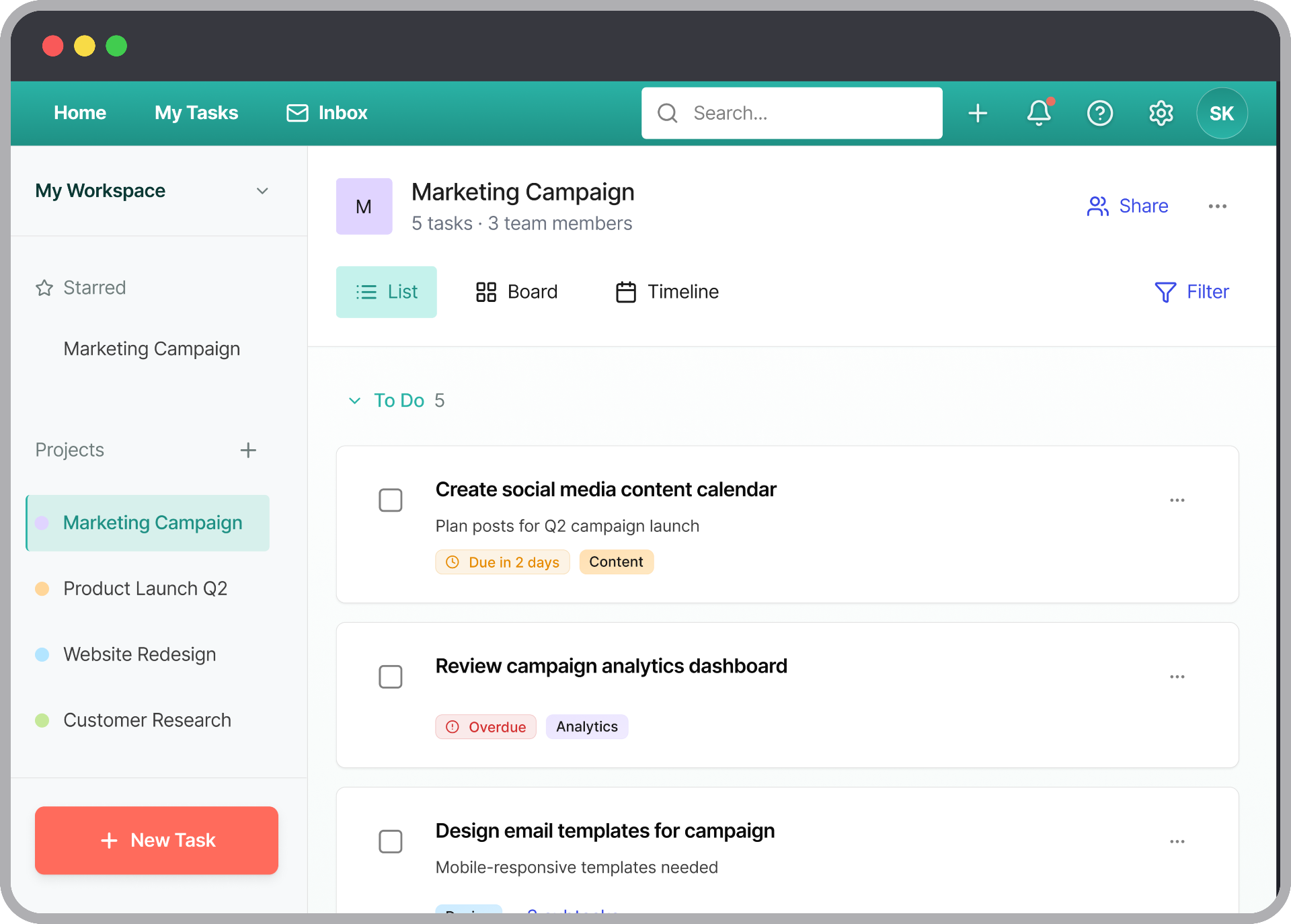Click the alert icon in Overdue badge
This screenshot has height=924, width=1291.
click(x=453, y=727)
